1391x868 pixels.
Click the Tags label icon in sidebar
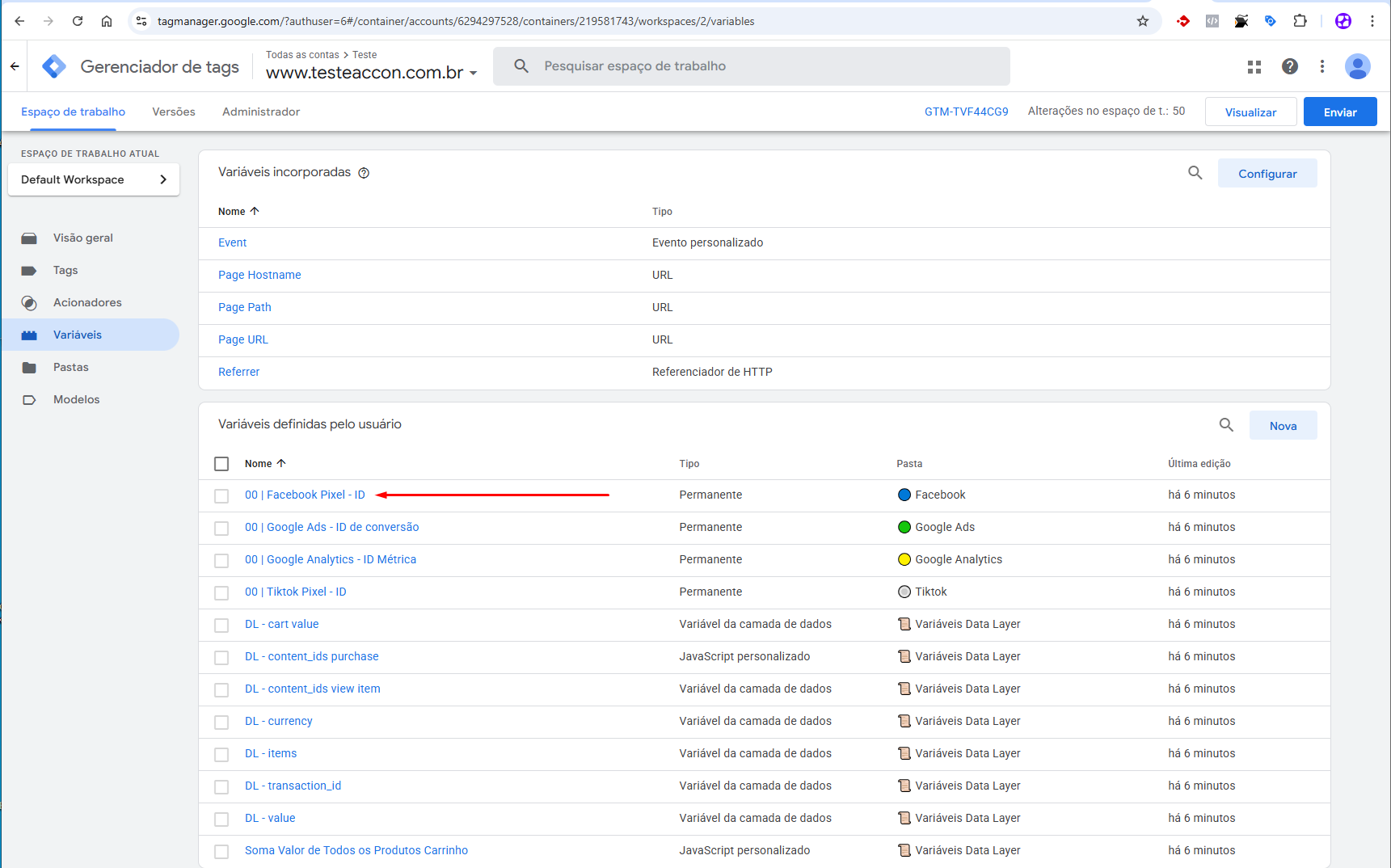coord(29,271)
